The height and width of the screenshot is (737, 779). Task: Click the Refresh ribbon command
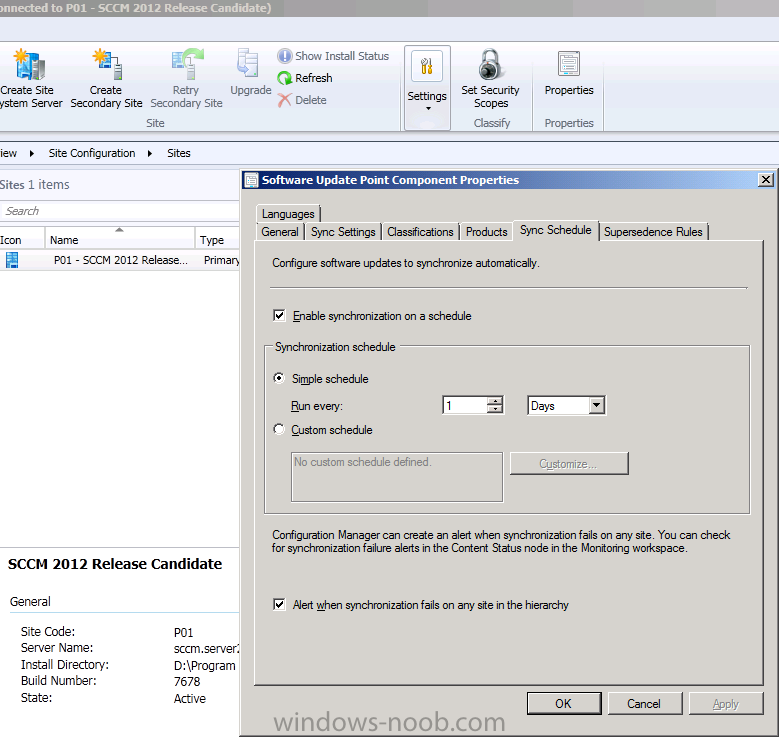point(305,78)
